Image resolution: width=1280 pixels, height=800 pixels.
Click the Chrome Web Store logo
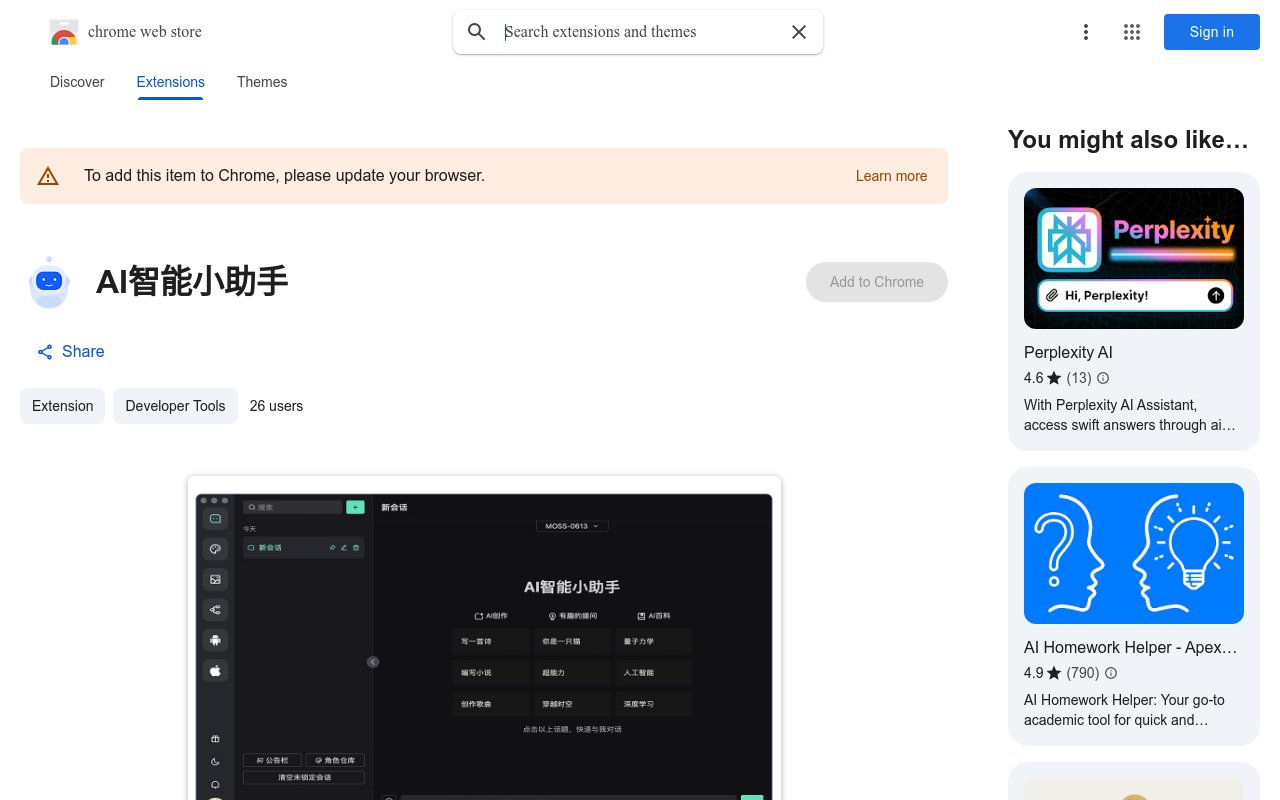coord(64,32)
